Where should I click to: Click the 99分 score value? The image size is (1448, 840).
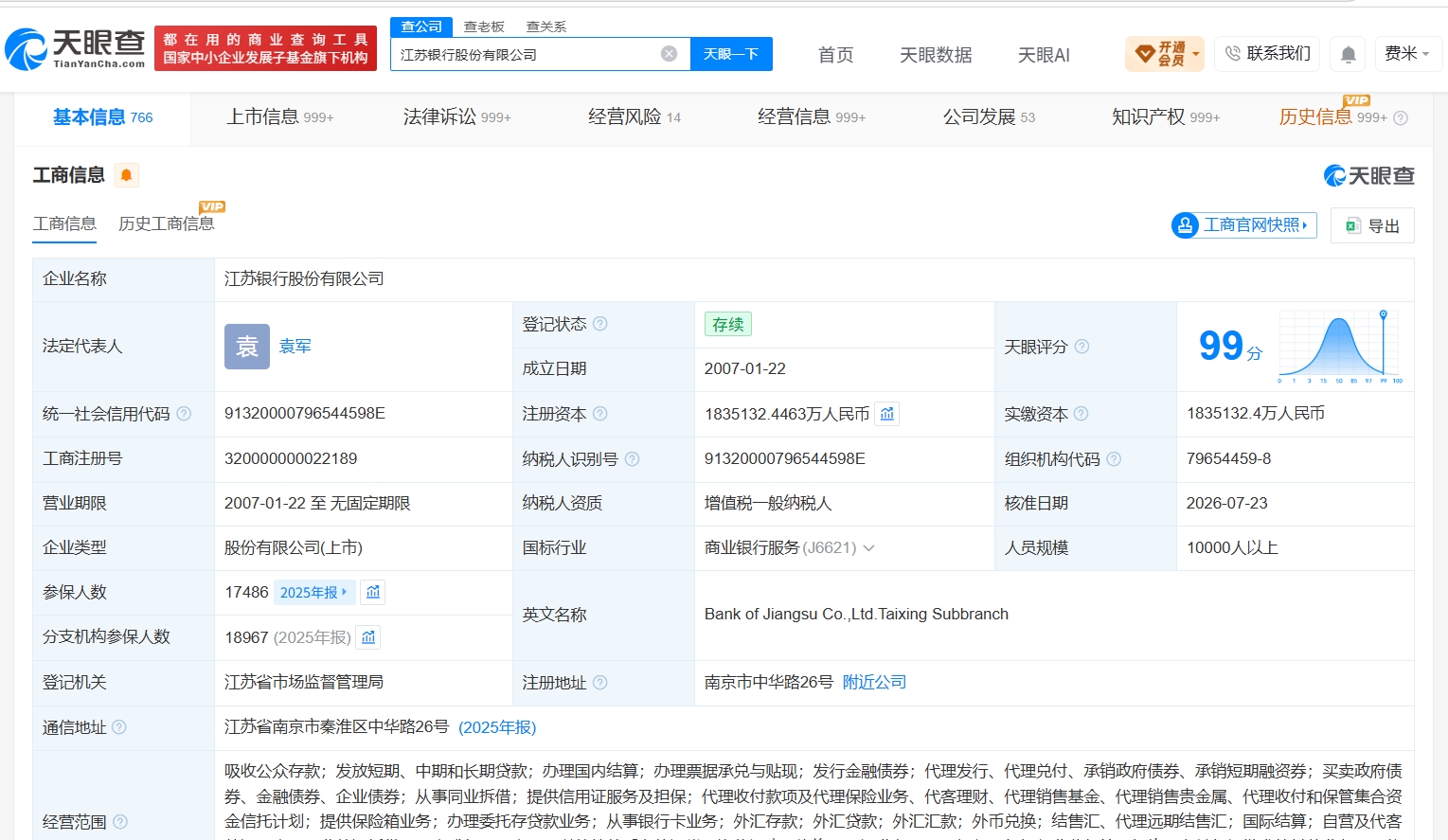click(x=1230, y=347)
